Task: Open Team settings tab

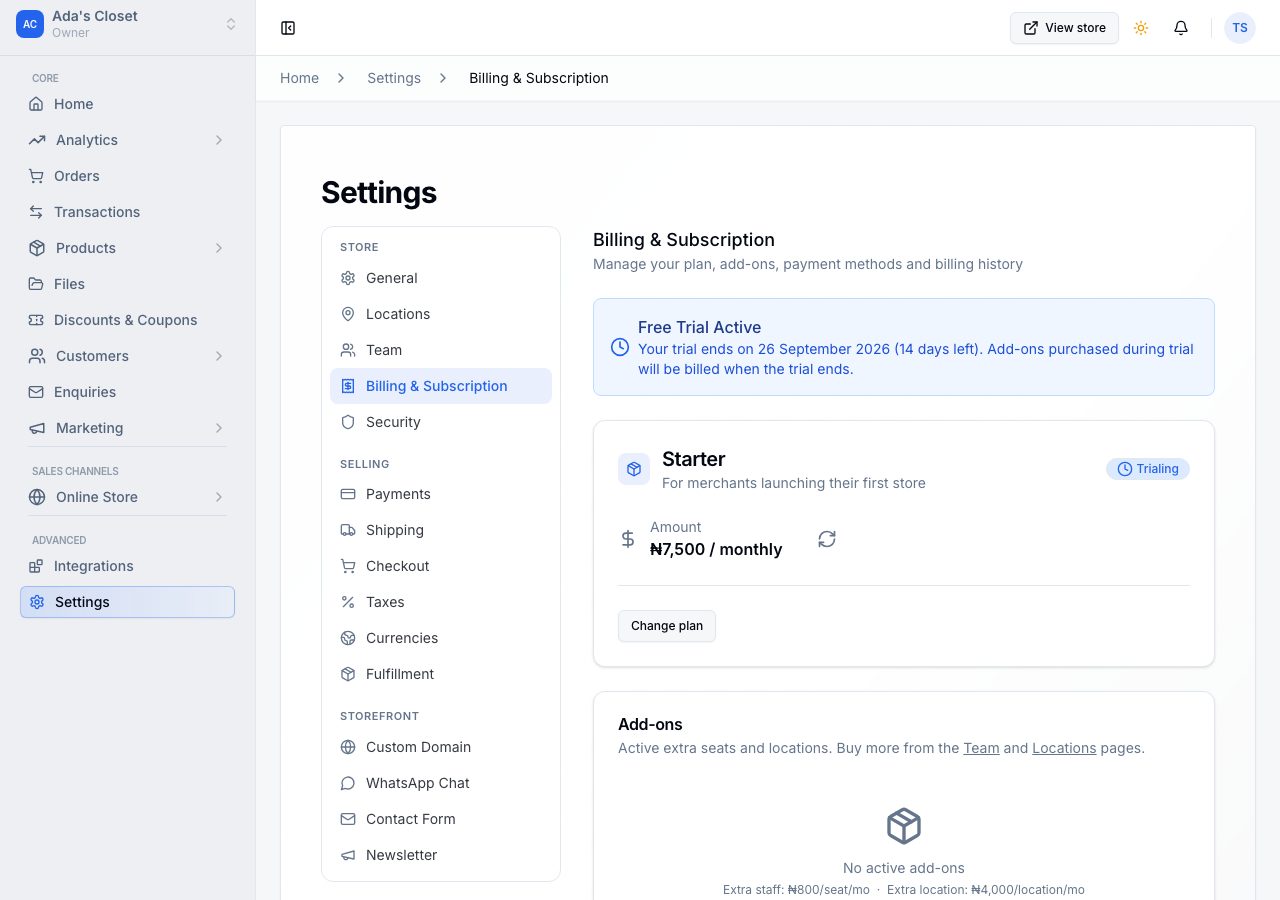Action: (x=441, y=350)
